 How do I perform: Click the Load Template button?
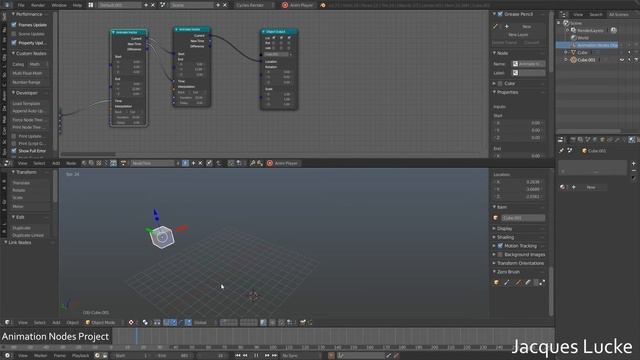click(x=30, y=104)
